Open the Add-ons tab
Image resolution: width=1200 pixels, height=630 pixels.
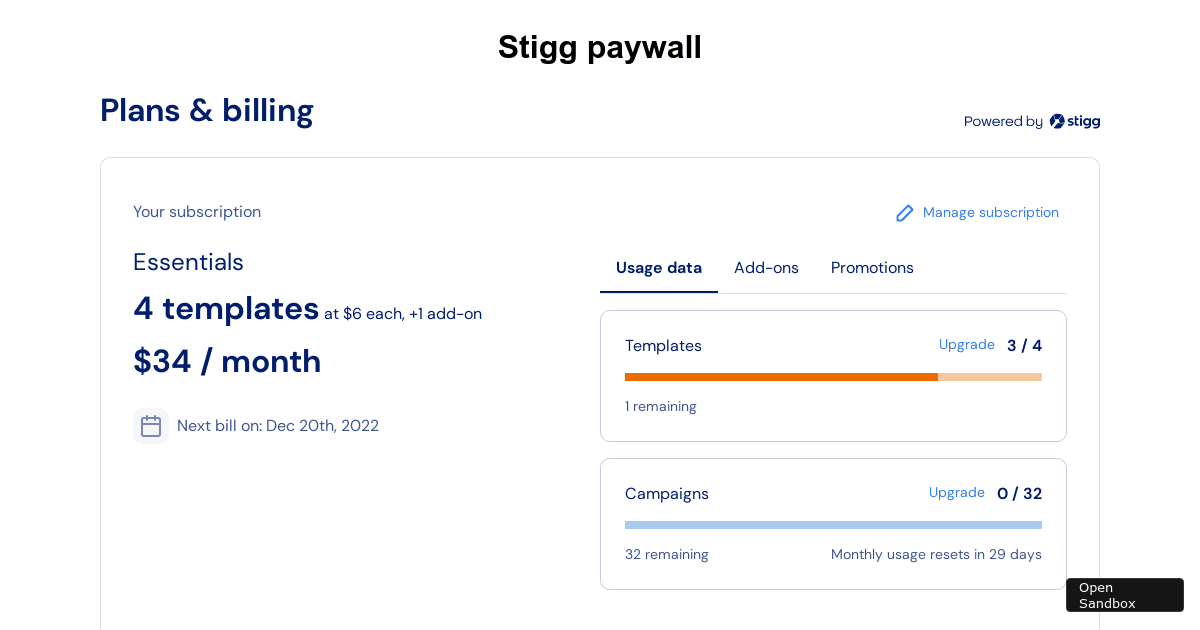click(766, 268)
